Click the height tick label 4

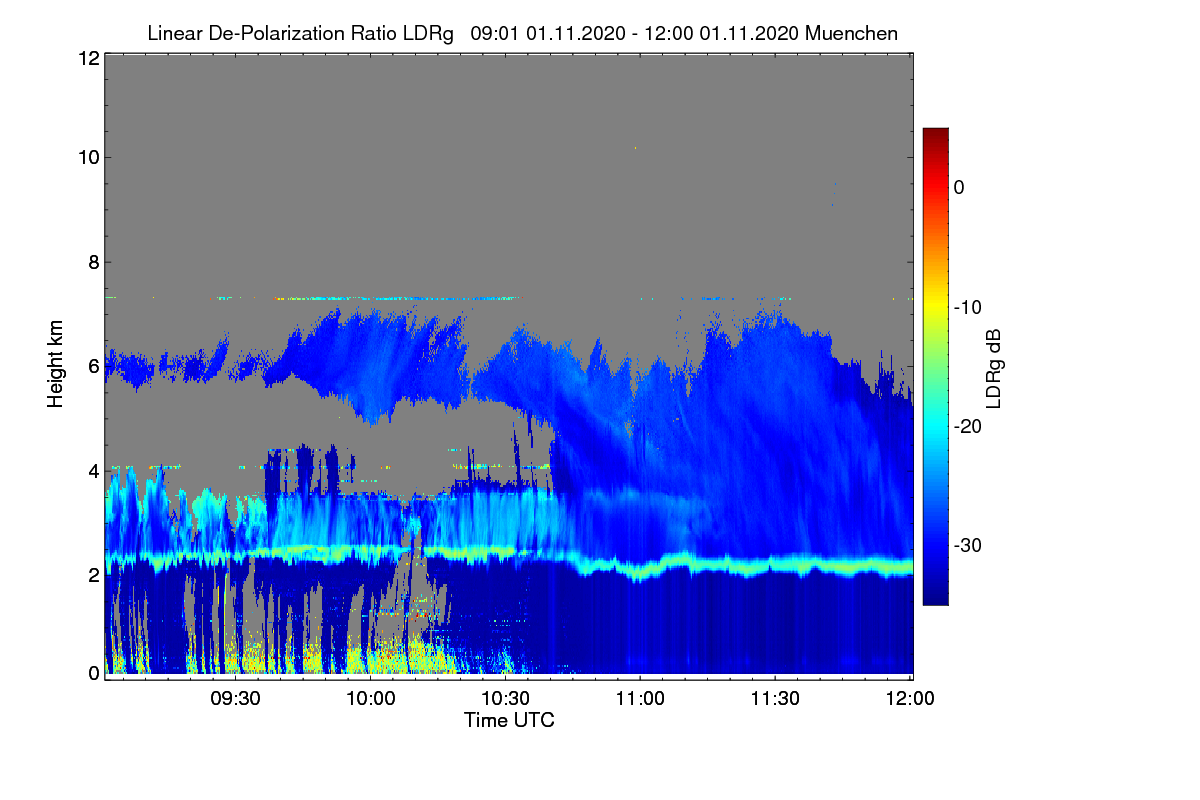(93, 471)
